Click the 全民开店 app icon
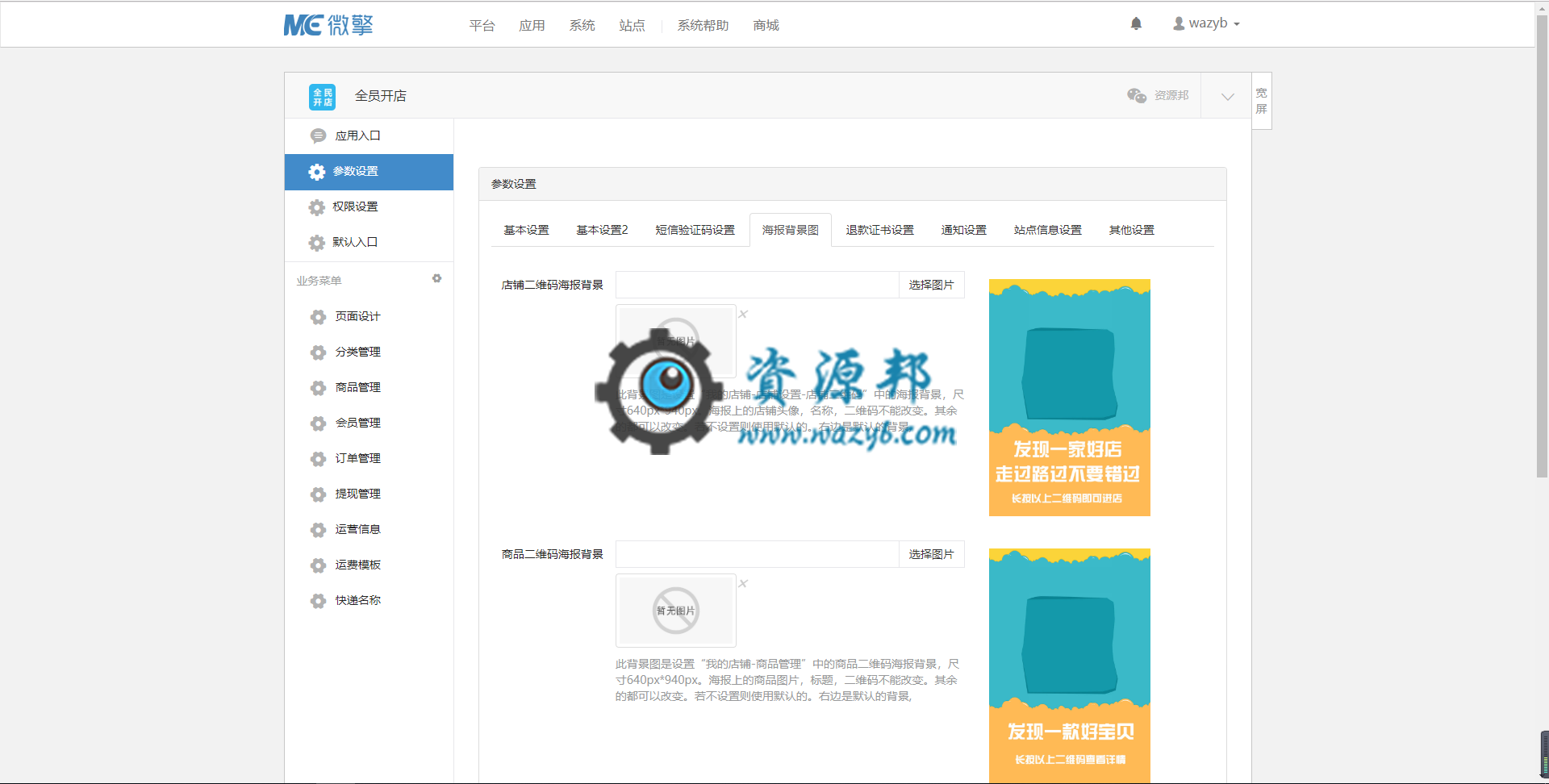This screenshot has height=784, width=1549. pyautogui.click(x=322, y=96)
